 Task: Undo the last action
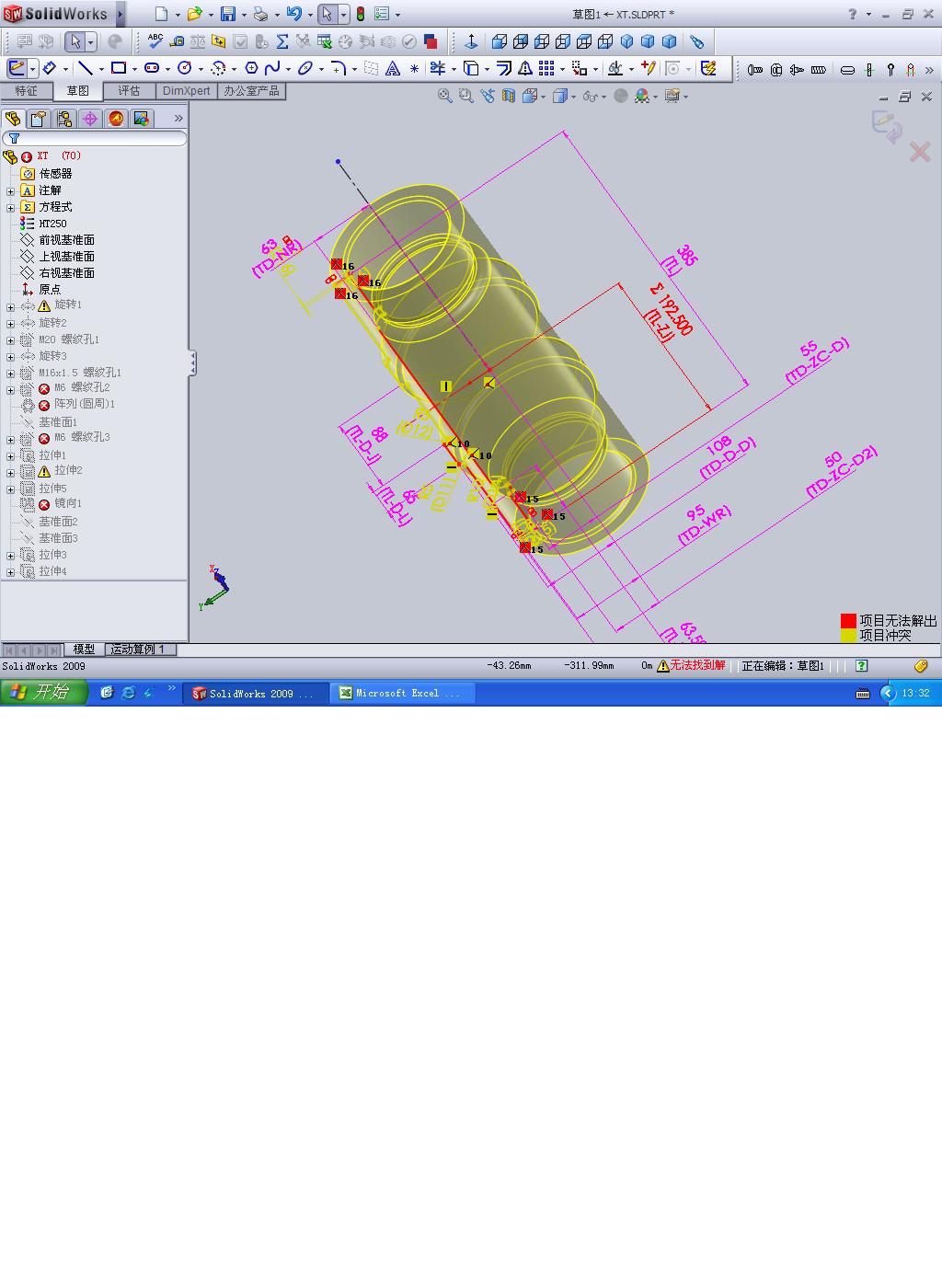[294, 14]
